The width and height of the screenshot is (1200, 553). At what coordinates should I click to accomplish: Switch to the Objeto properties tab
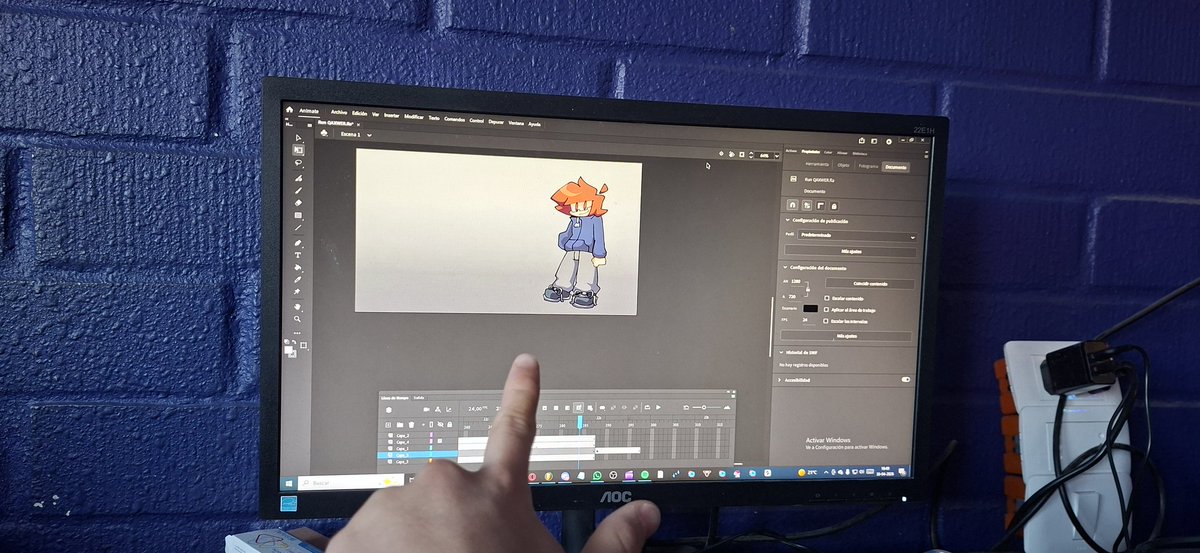pyautogui.click(x=843, y=165)
